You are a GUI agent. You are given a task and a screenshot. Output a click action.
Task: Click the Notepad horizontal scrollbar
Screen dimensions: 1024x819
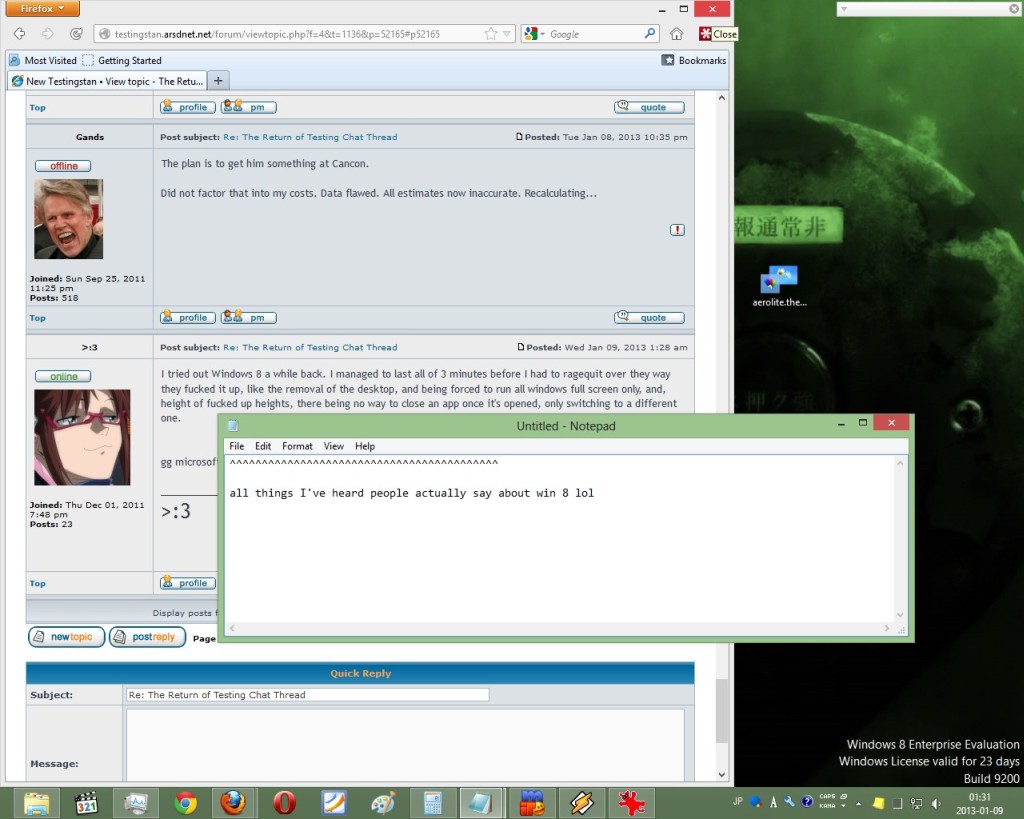point(558,628)
